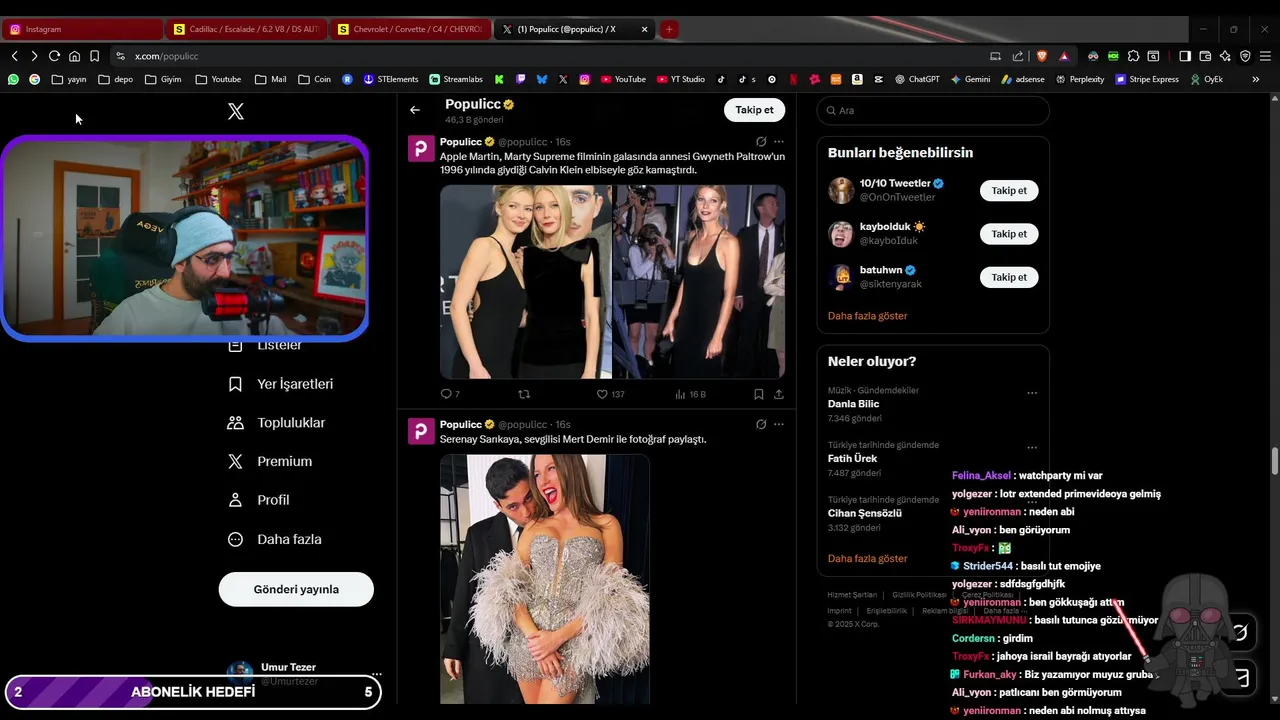The height and width of the screenshot is (720, 1280).
Task: Follow Populicc with Takip et button
Action: [x=754, y=110]
